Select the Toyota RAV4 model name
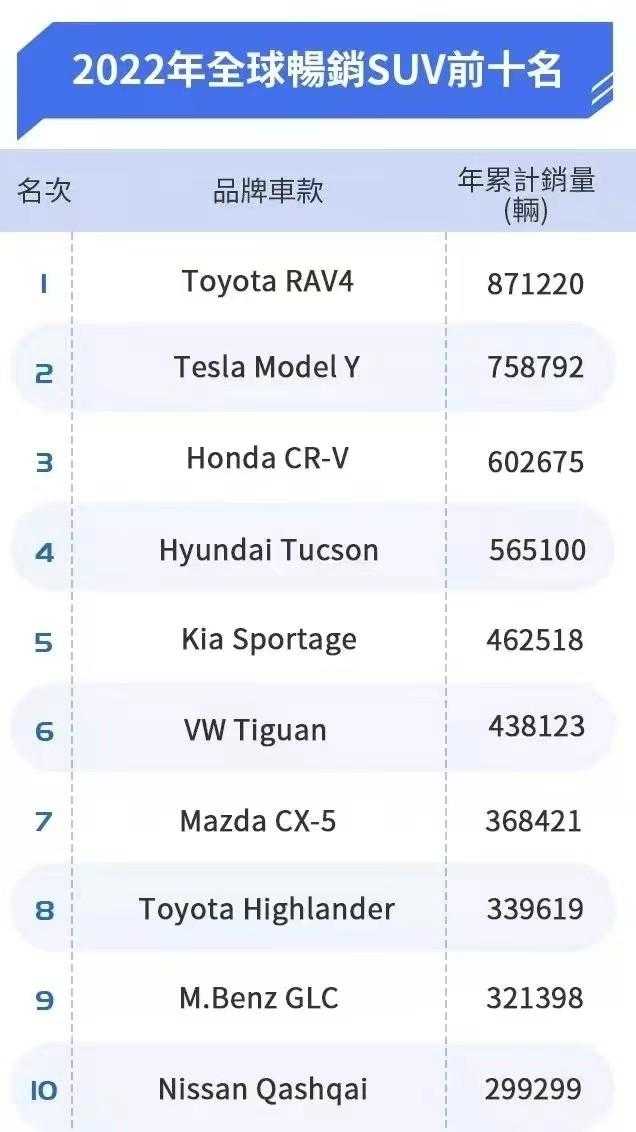The width and height of the screenshot is (636, 1132). (268, 281)
